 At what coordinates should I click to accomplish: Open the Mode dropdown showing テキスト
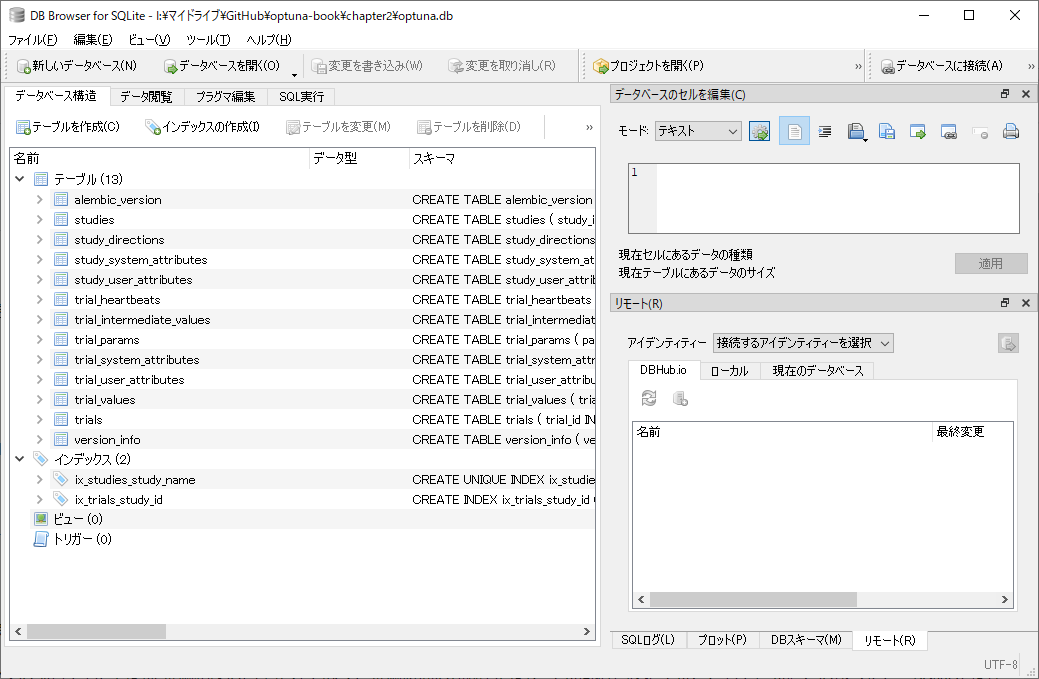click(x=698, y=131)
